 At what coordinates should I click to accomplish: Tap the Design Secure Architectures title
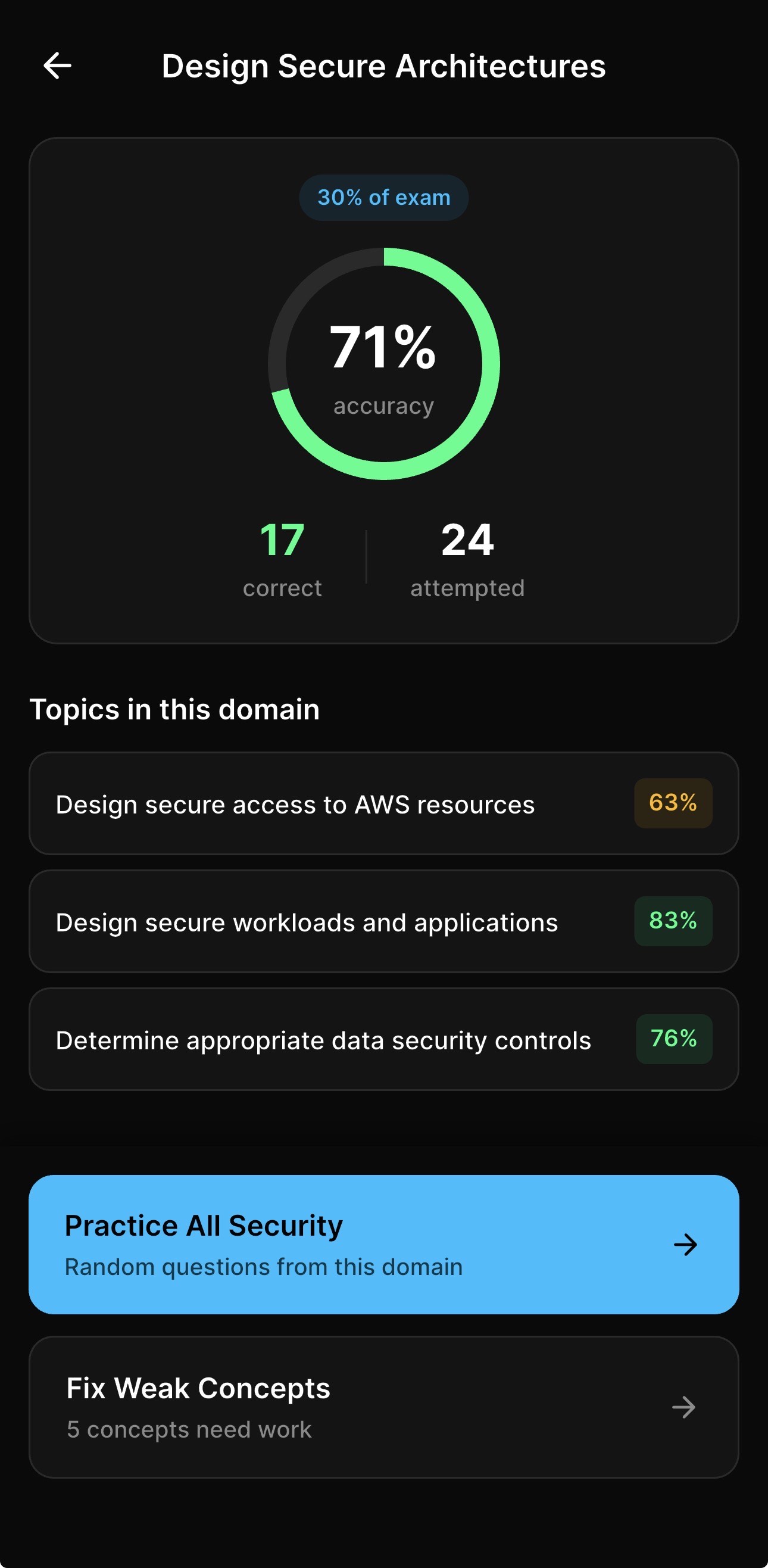tap(383, 66)
